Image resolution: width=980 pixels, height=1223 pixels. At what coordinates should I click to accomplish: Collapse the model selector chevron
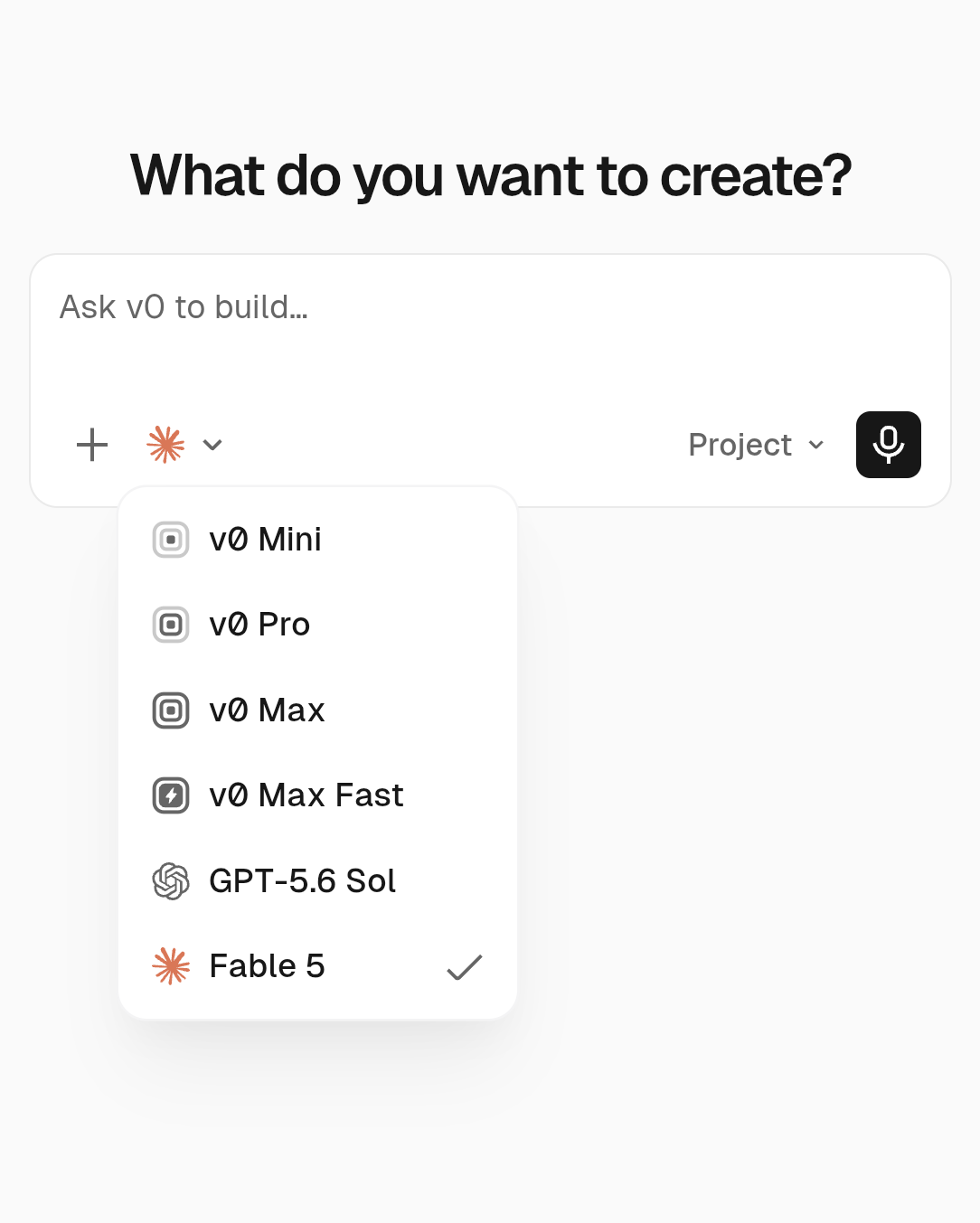(x=212, y=445)
